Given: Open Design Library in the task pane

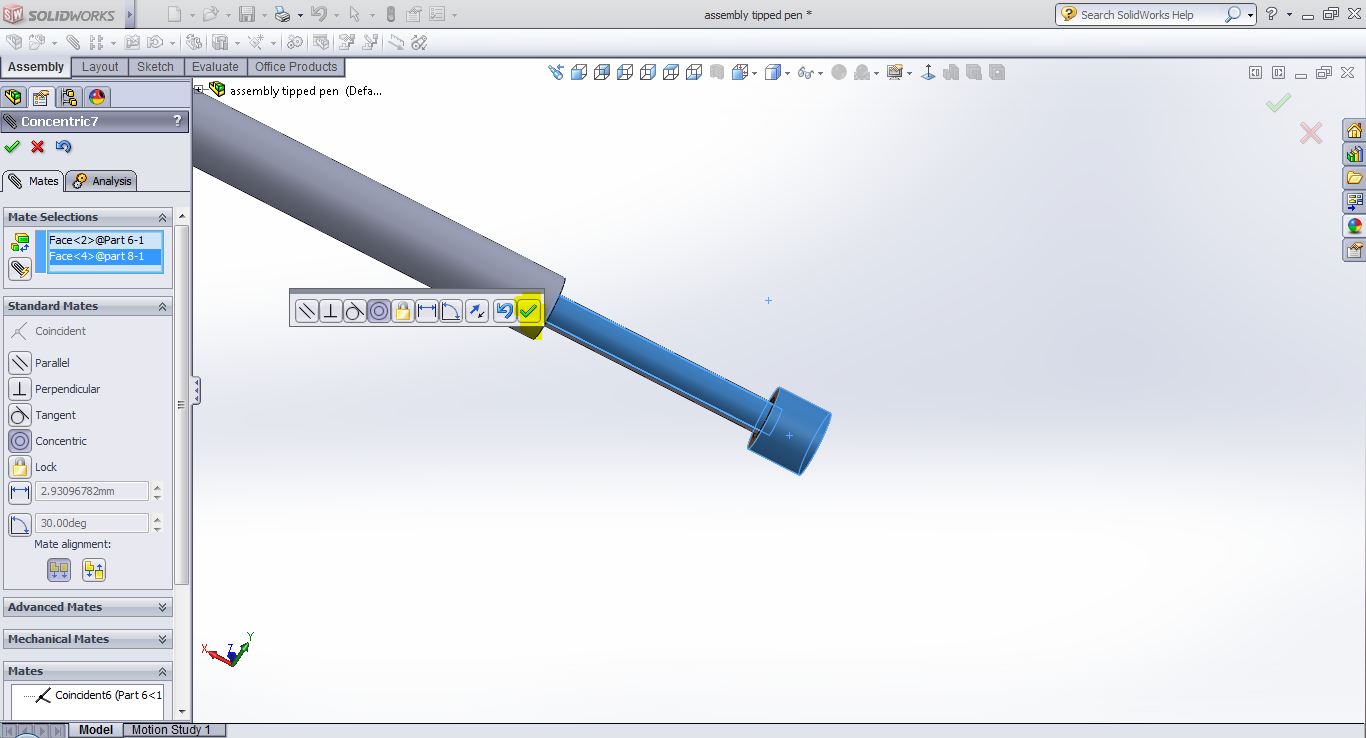Looking at the screenshot, I should click(1354, 155).
